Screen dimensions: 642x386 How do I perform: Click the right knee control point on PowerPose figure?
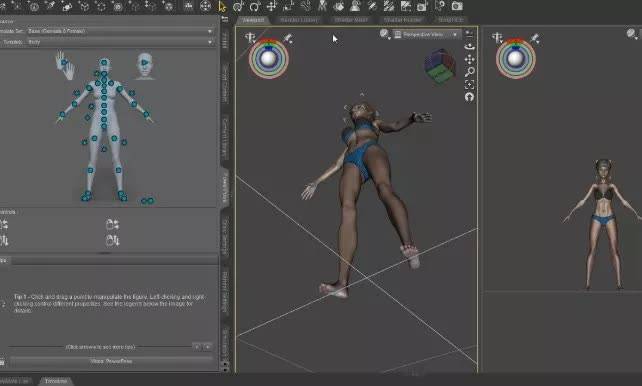(x=118, y=170)
